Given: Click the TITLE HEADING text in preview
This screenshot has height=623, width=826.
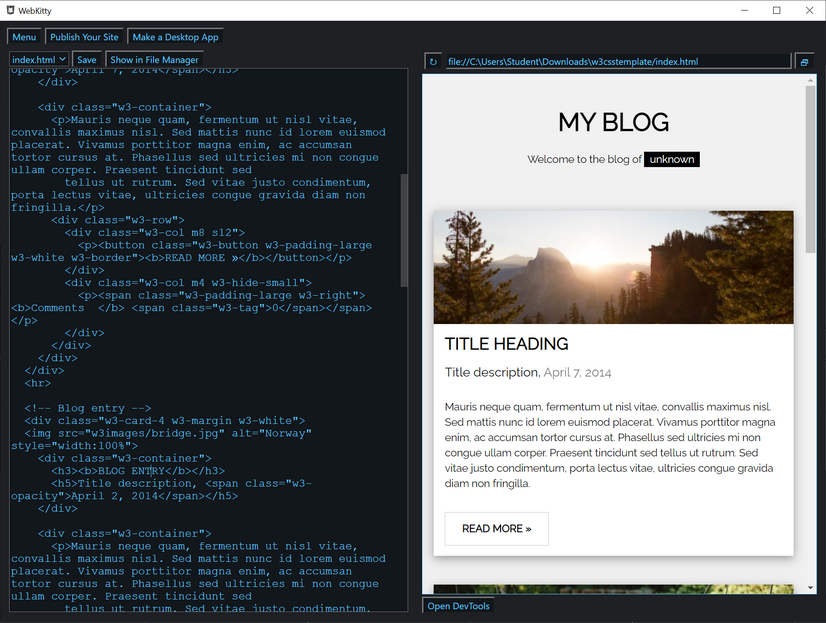Looking at the screenshot, I should (x=506, y=344).
